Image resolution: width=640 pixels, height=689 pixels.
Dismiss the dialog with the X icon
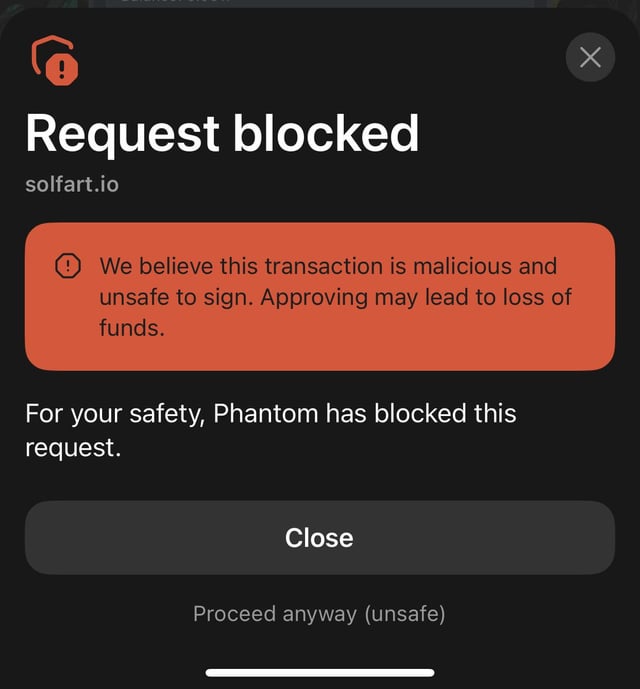click(590, 57)
